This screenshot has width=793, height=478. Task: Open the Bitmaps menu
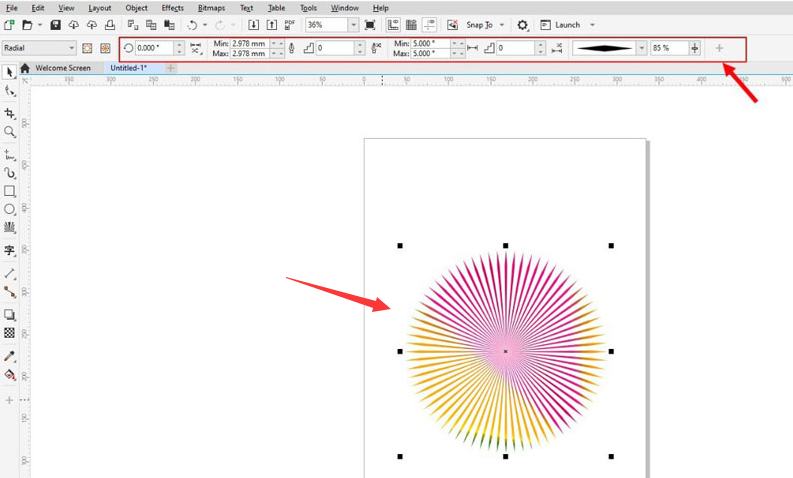[x=211, y=8]
